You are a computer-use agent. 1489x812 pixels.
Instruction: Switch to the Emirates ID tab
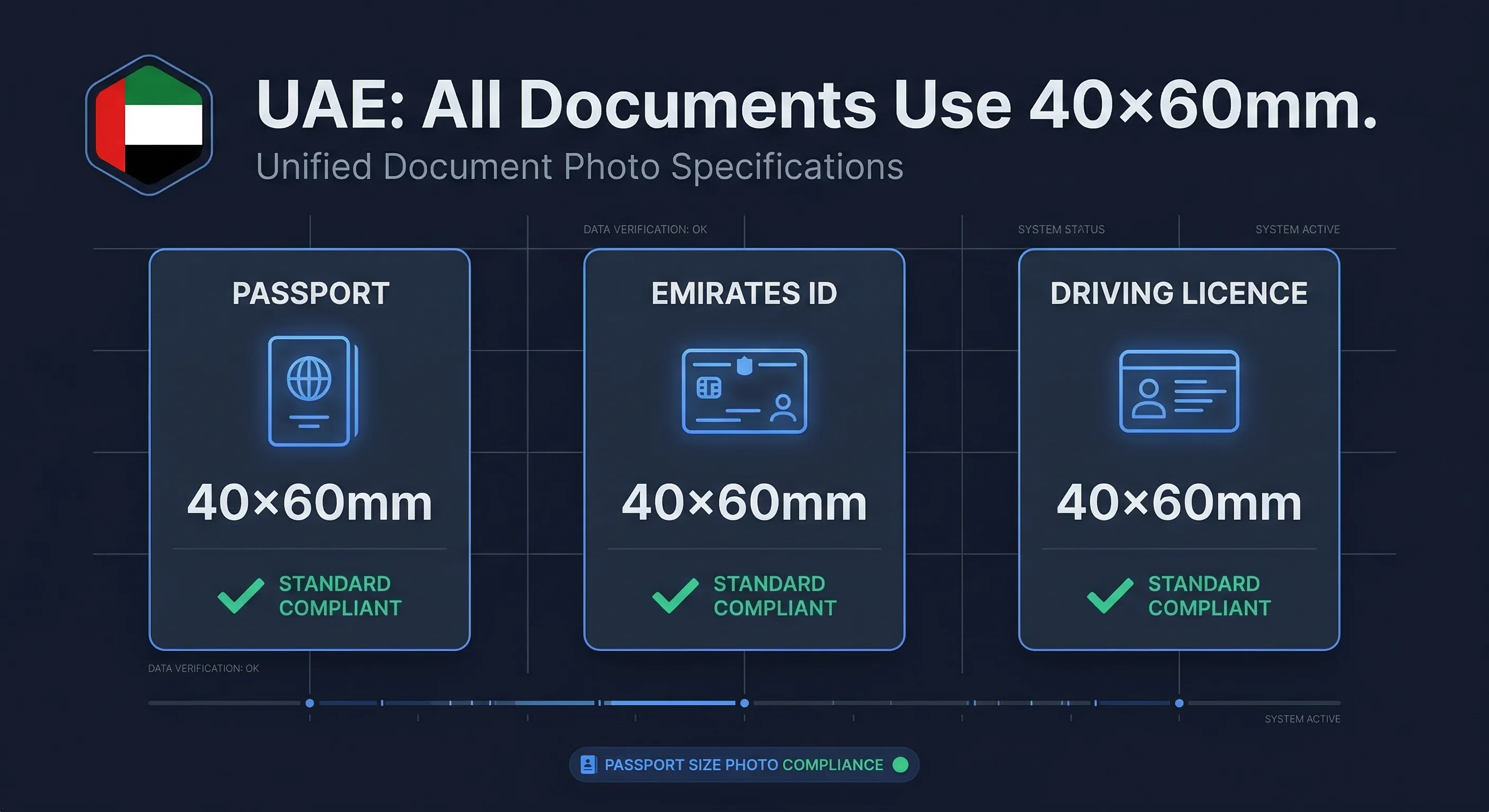pyautogui.click(x=744, y=293)
